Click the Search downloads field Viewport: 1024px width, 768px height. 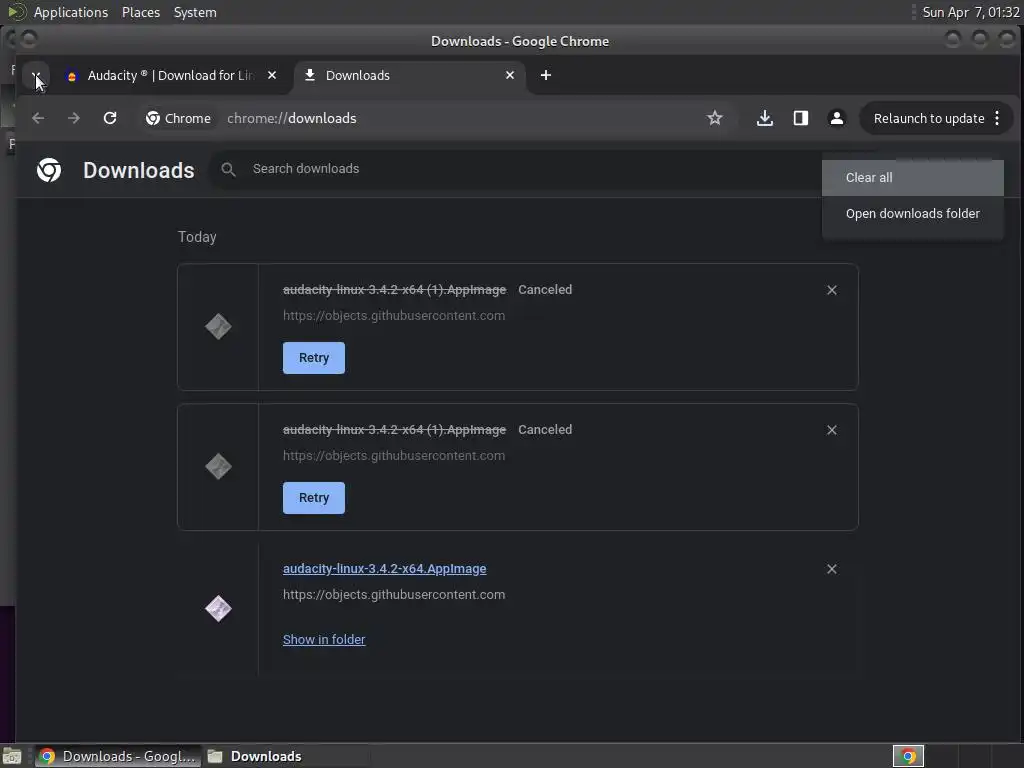pos(516,169)
